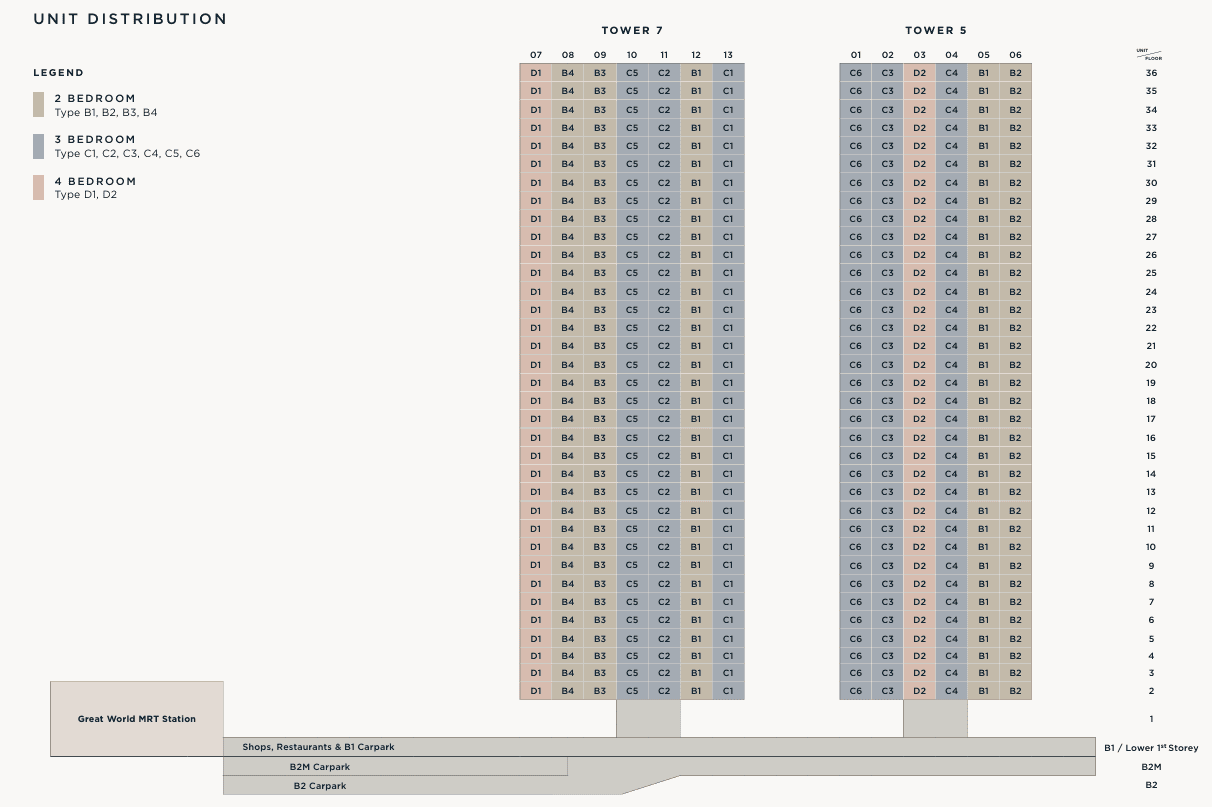Click column header 01 in Tower 5
1212x807 pixels.
click(856, 55)
